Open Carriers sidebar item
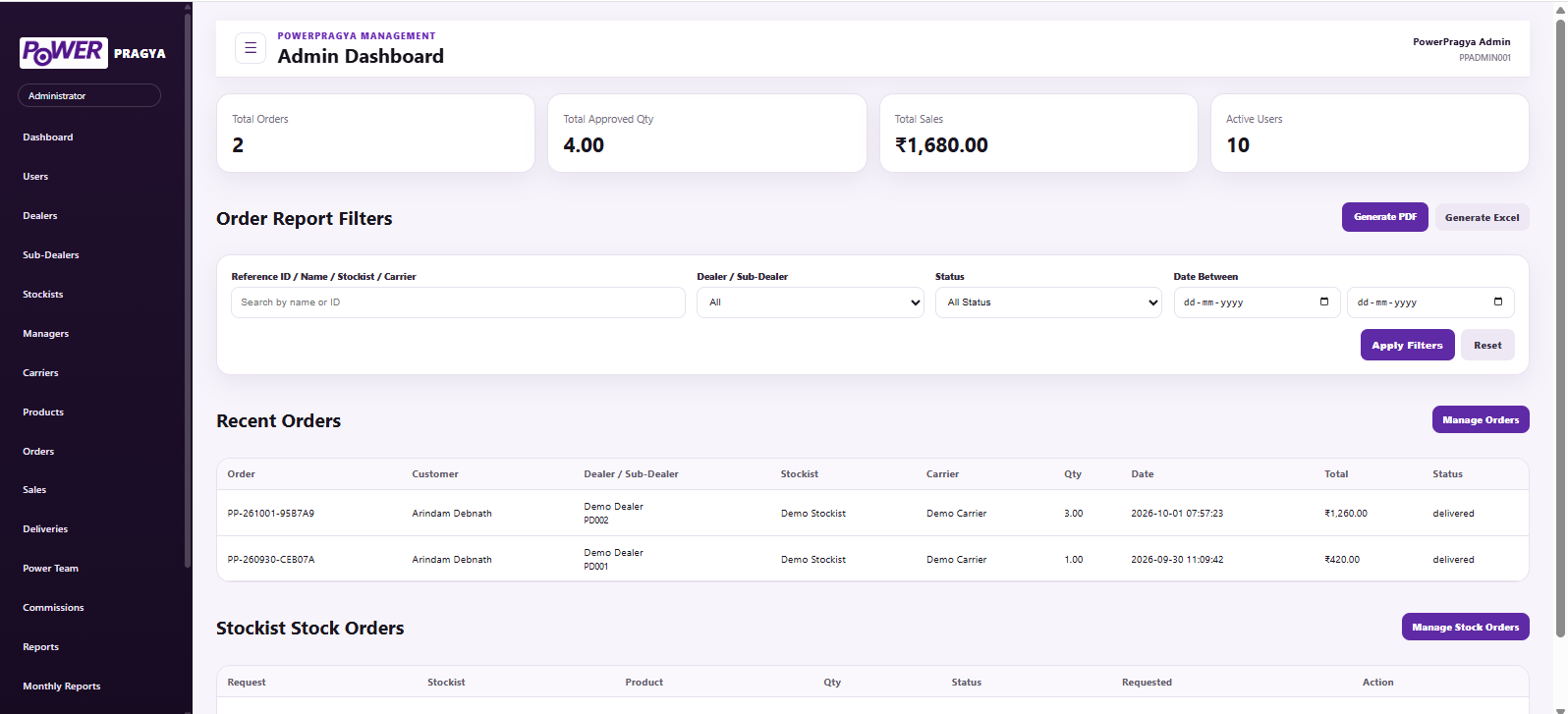This screenshot has width=1568, height=714. [41, 373]
